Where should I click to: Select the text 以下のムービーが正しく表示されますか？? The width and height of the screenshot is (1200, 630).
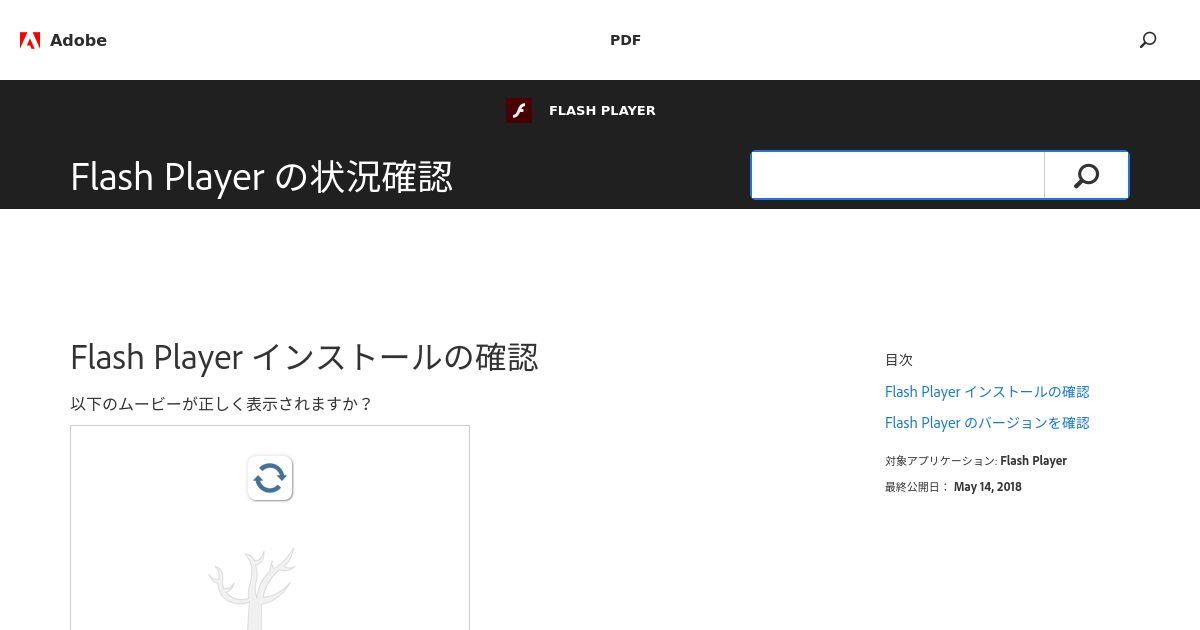pyautogui.click(x=221, y=404)
